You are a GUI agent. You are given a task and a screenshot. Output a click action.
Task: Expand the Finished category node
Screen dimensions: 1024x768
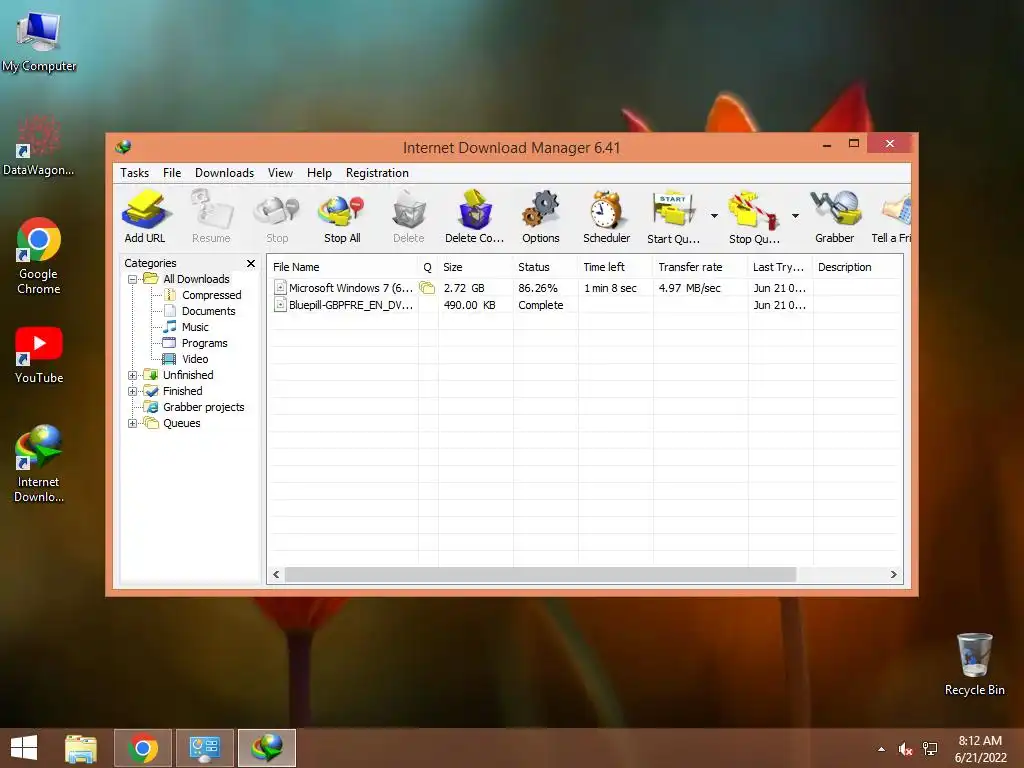click(x=133, y=391)
